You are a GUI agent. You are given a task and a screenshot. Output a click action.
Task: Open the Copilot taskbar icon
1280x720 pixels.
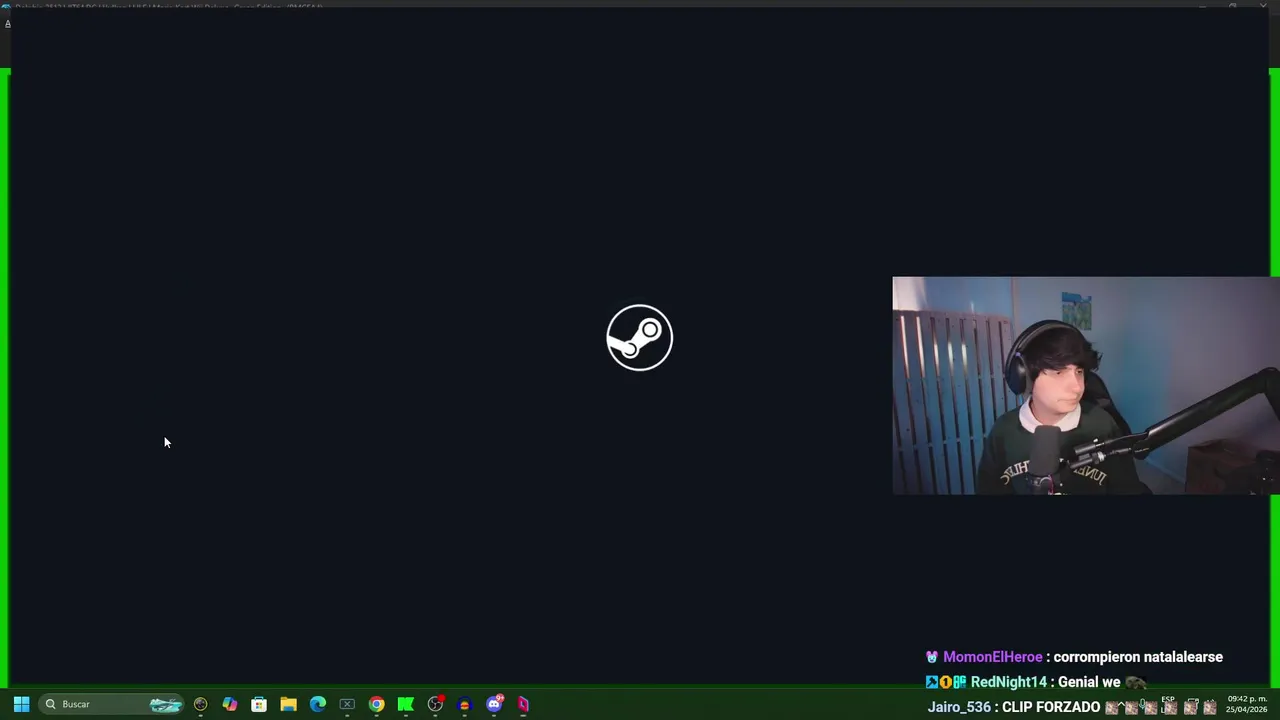(x=230, y=704)
